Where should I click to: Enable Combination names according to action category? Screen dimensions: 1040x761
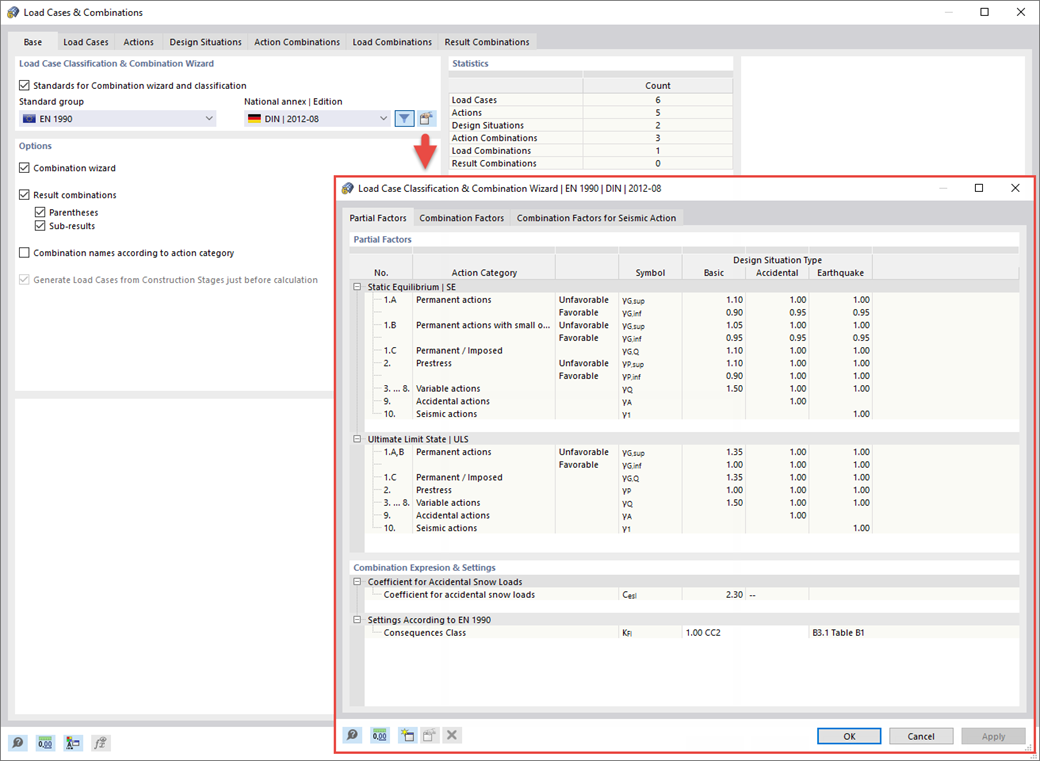pyautogui.click(x=25, y=253)
